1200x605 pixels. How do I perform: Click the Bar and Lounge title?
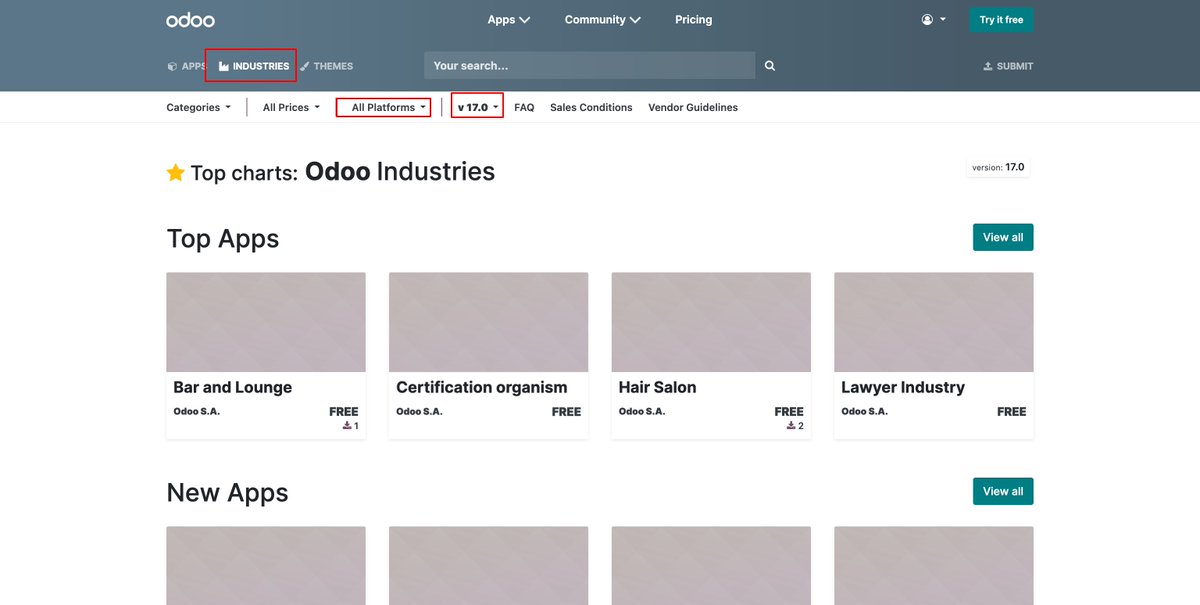point(233,387)
